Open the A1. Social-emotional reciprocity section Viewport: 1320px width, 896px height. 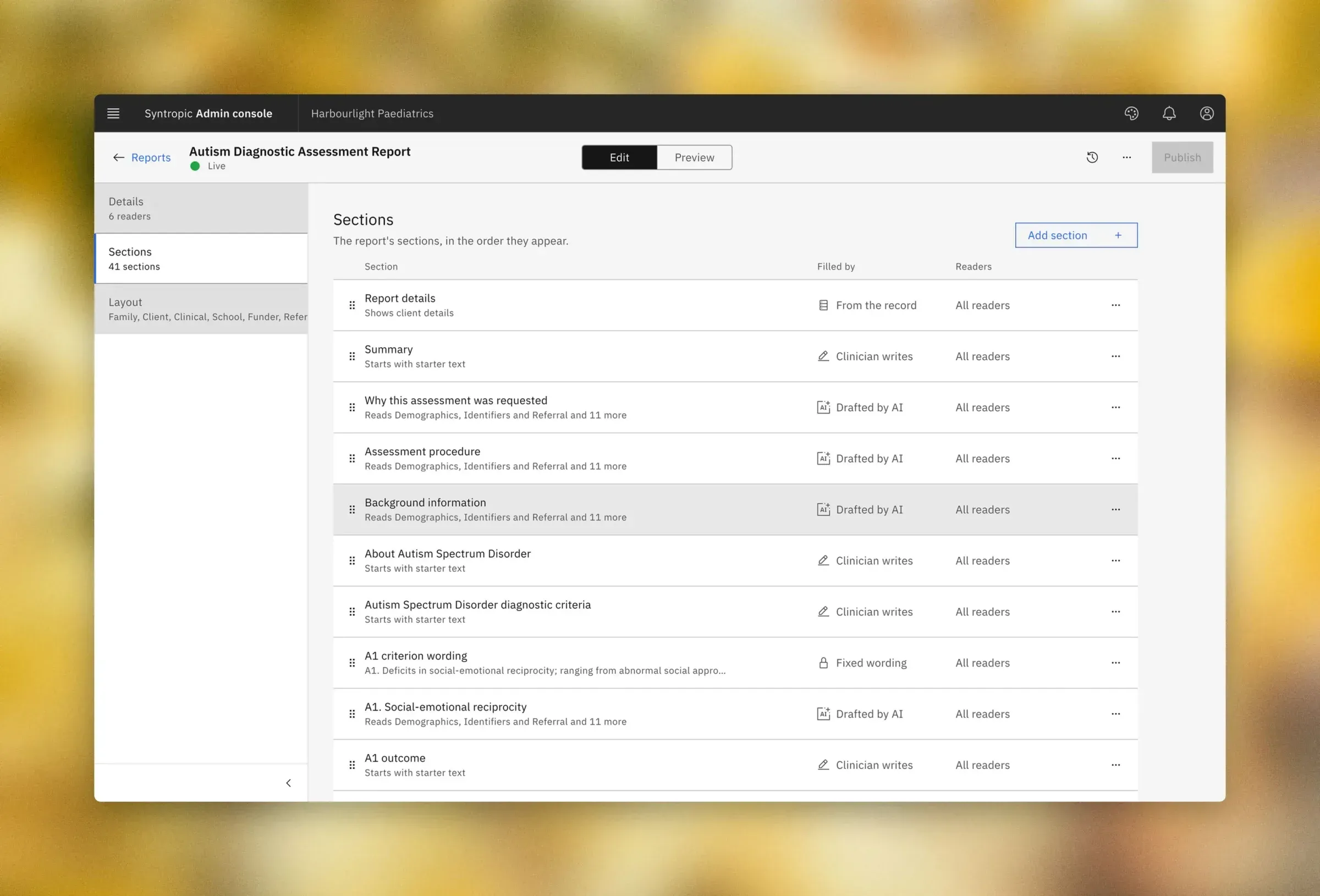point(735,714)
